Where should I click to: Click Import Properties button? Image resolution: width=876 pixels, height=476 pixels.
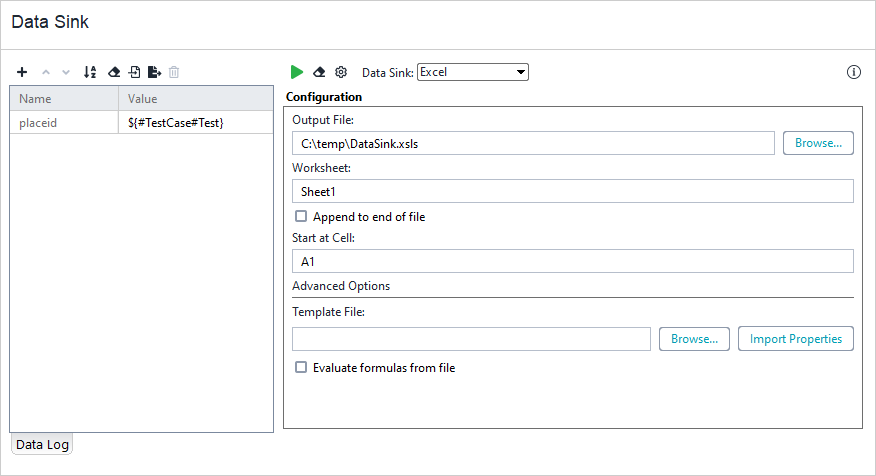coord(796,339)
